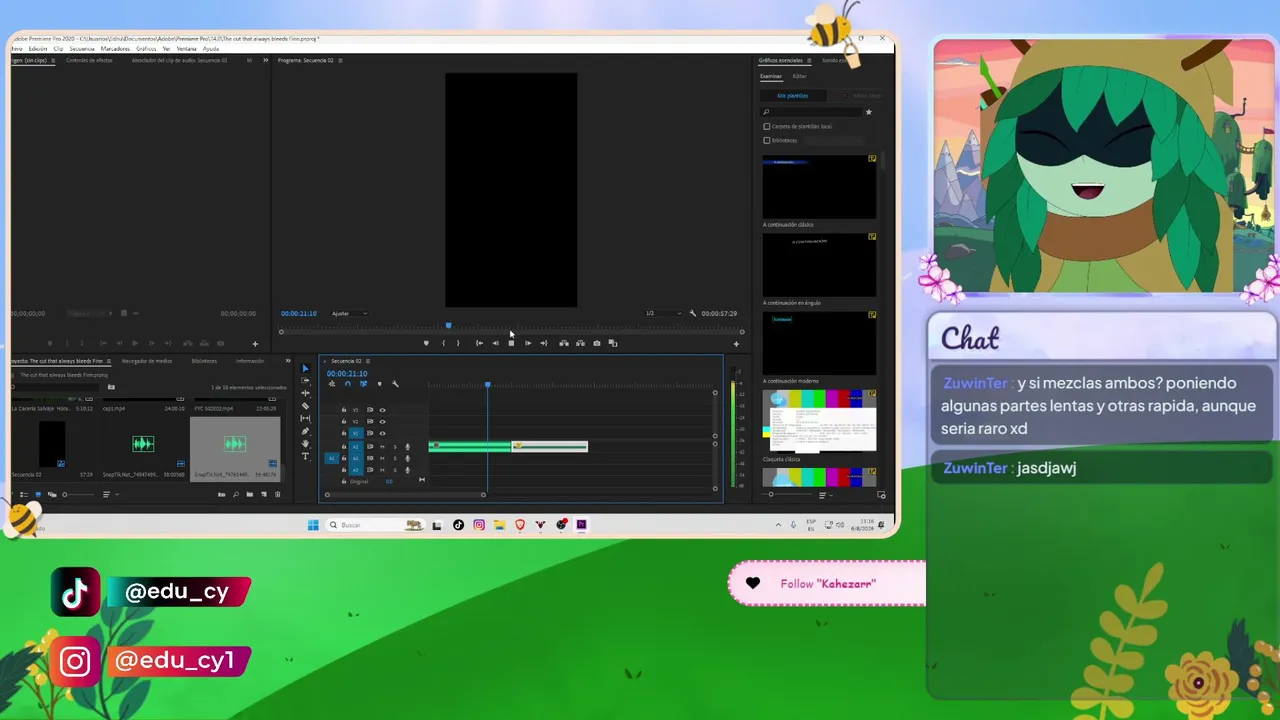The height and width of the screenshot is (720, 1280).
Task: Stop playback in Program monitor
Action: pos(511,343)
